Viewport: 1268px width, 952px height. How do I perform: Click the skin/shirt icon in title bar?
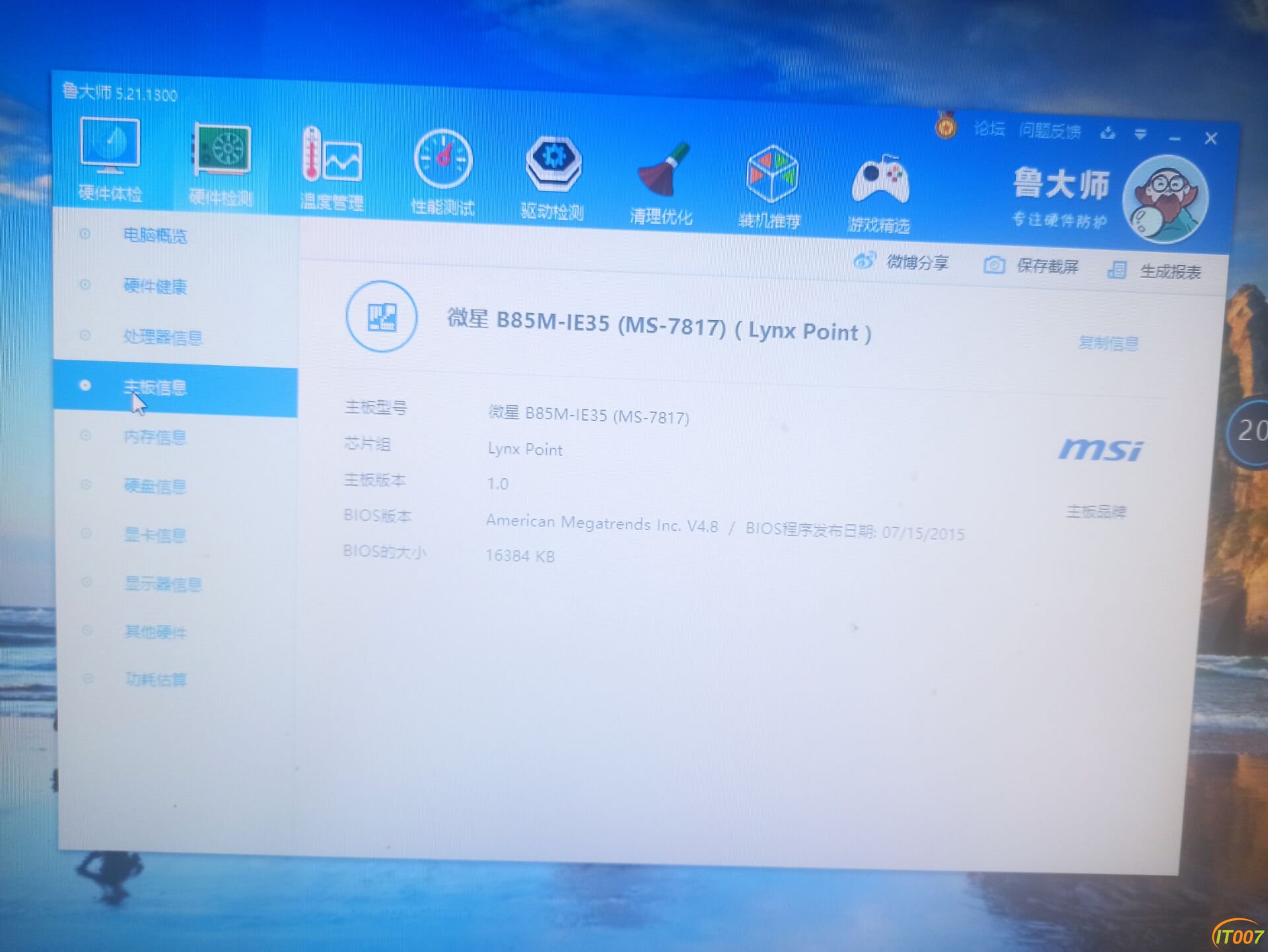coord(1108,133)
